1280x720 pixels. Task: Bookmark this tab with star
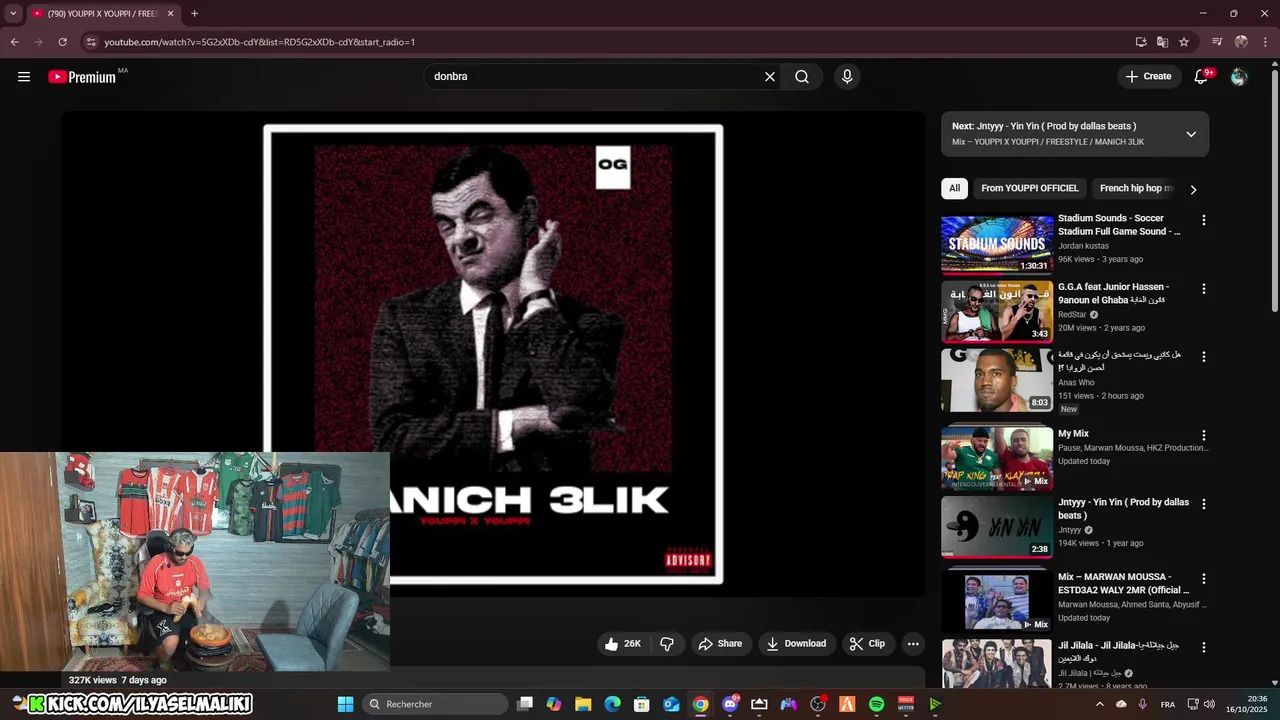1184,42
